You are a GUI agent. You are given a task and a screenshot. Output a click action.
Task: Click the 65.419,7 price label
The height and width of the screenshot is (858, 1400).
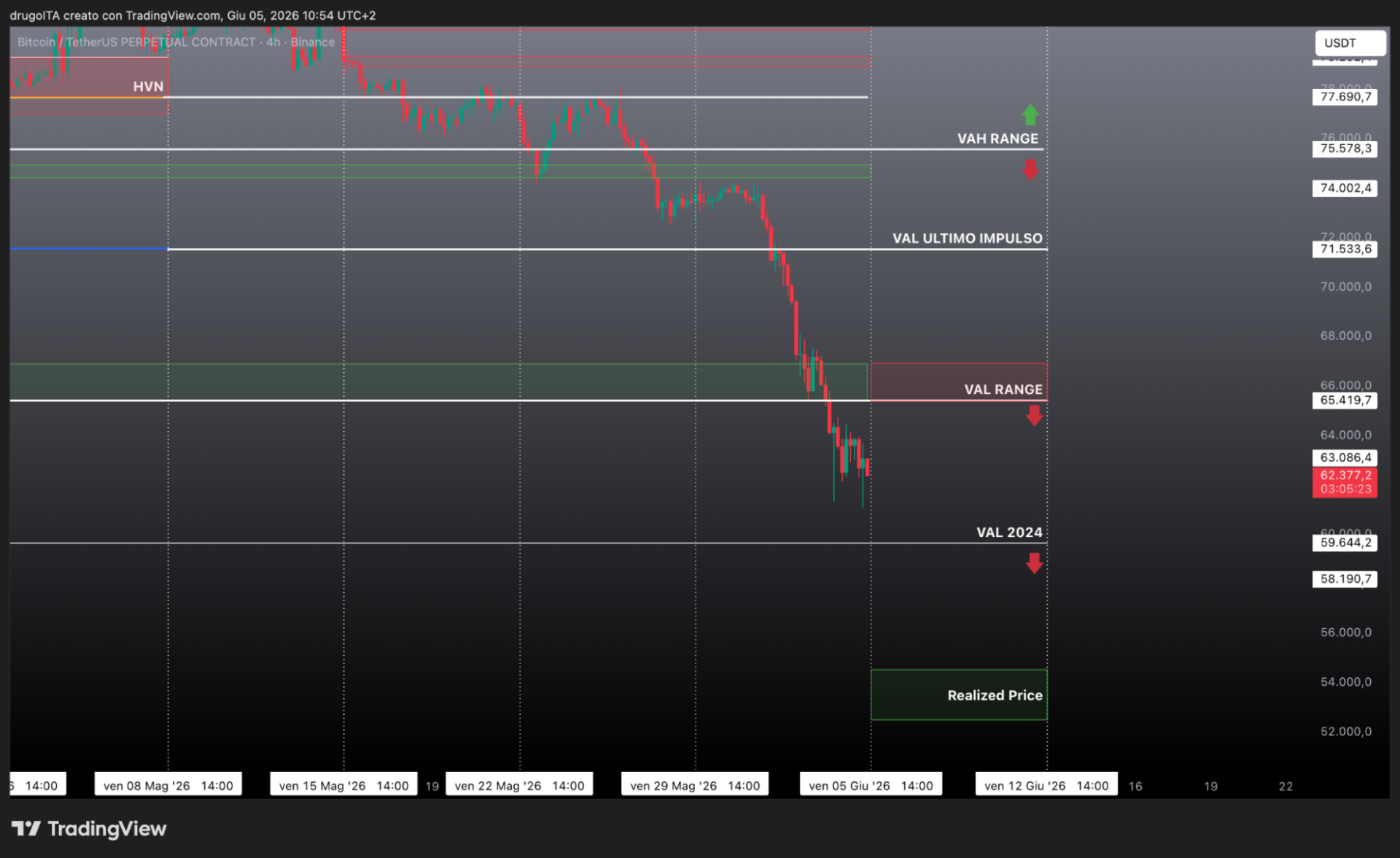click(x=1345, y=401)
